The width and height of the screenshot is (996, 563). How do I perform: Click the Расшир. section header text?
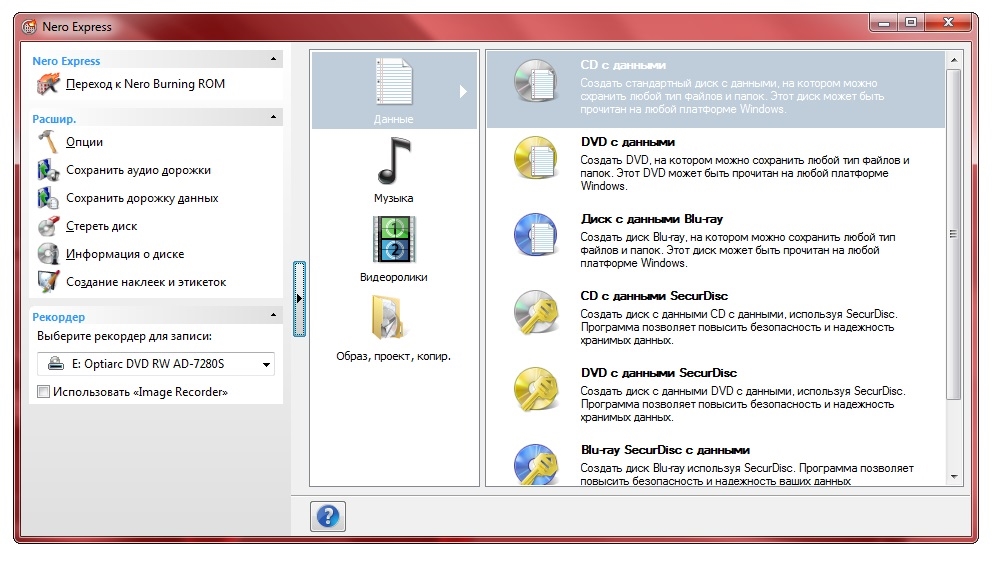(54, 119)
